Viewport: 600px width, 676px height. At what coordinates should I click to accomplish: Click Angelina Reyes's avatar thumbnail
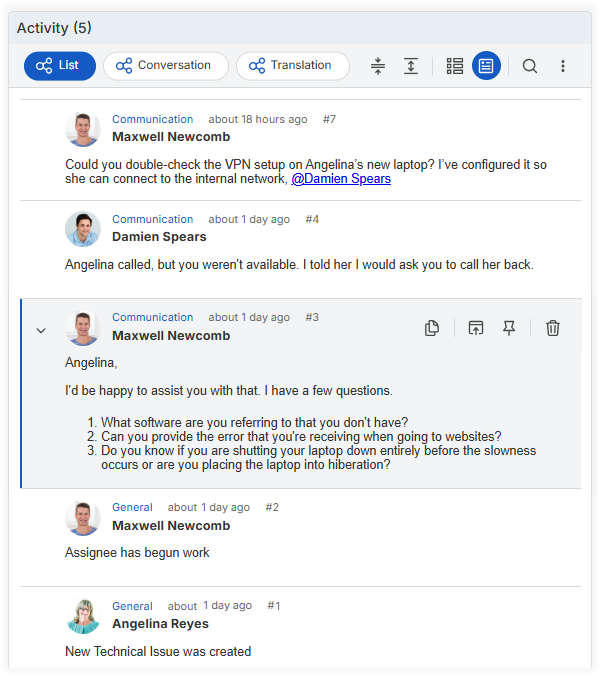pos(83,616)
